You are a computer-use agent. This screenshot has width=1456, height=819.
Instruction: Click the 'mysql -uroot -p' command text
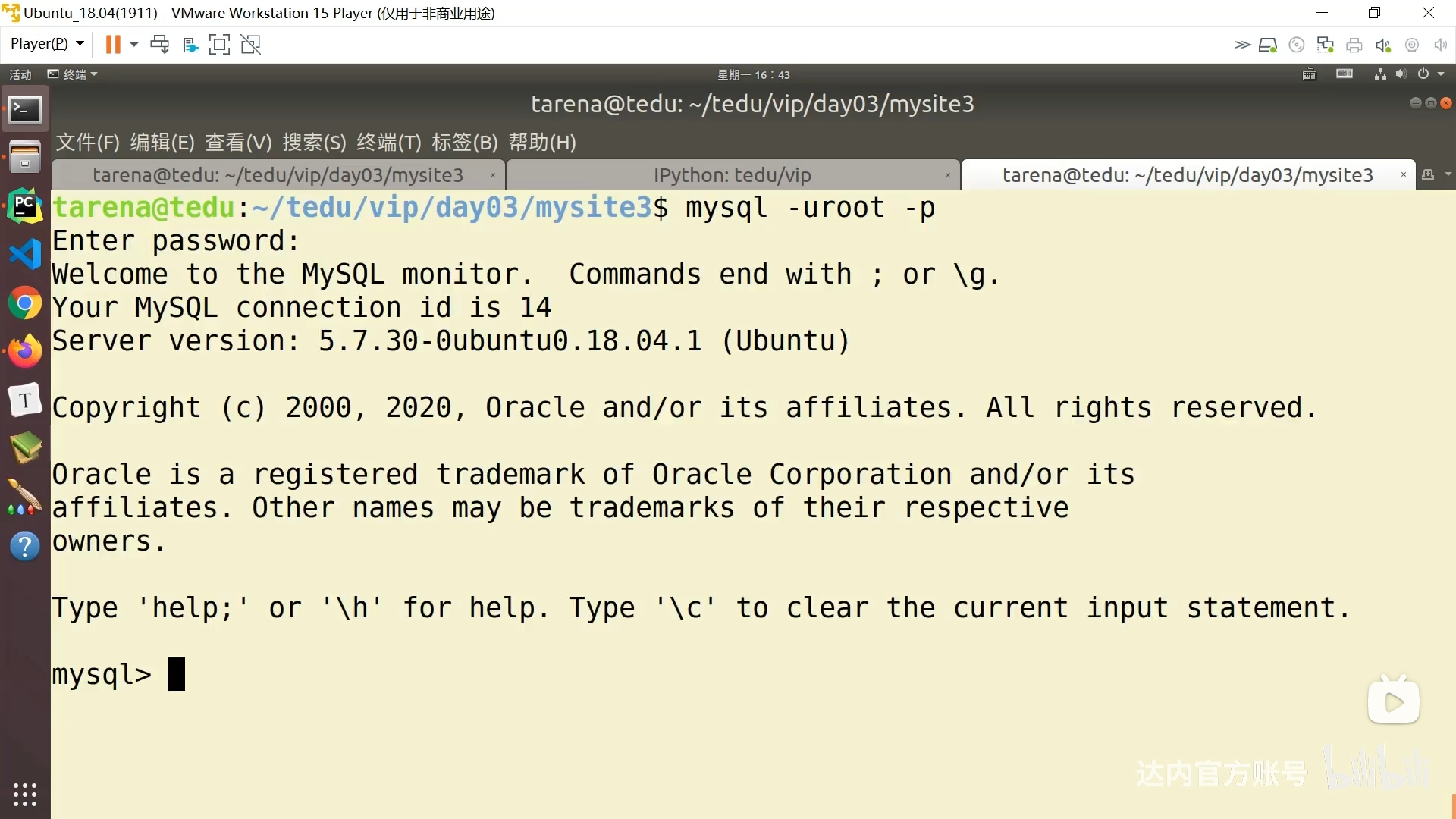(x=810, y=208)
